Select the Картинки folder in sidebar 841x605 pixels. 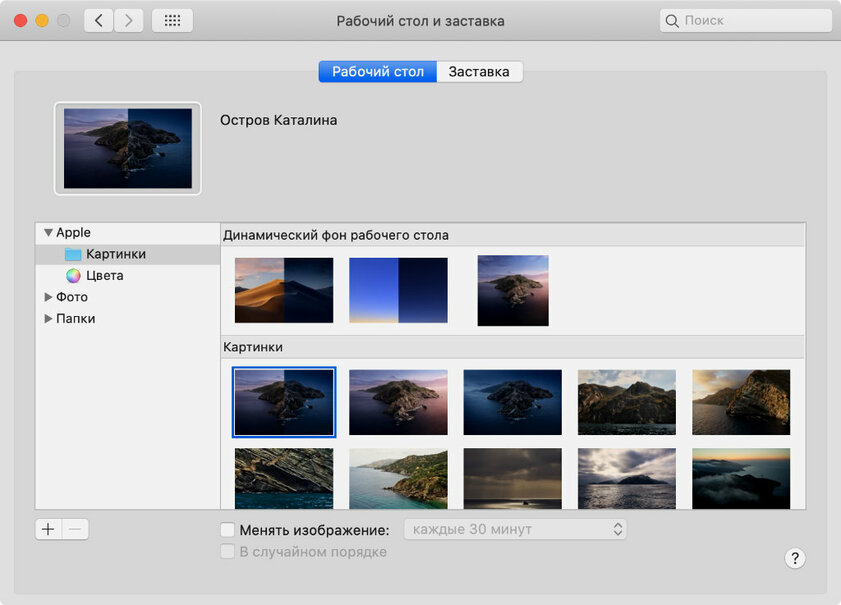[115, 254]
